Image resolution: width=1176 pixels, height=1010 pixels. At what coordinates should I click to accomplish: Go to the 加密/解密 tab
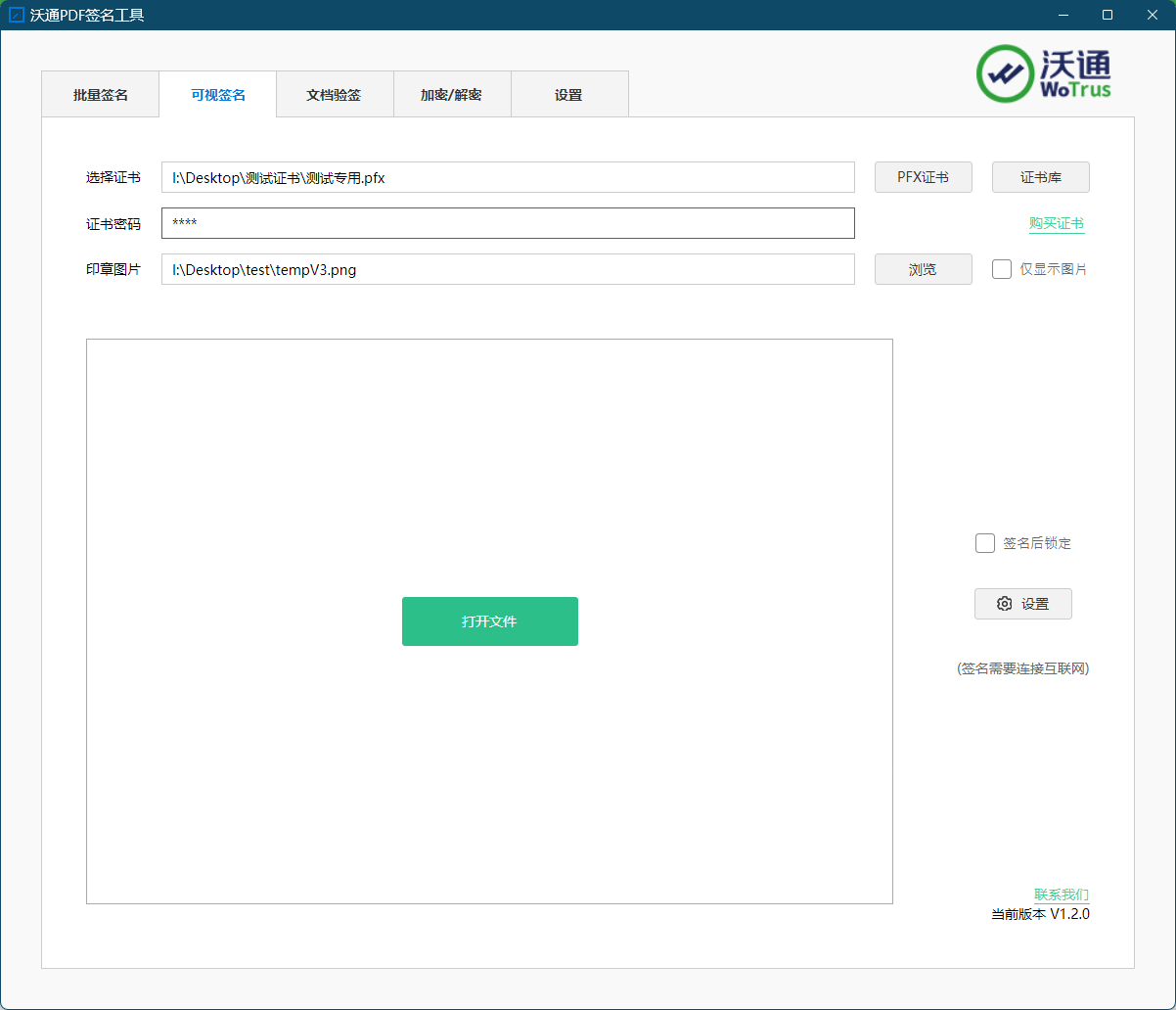coord(451,95)
